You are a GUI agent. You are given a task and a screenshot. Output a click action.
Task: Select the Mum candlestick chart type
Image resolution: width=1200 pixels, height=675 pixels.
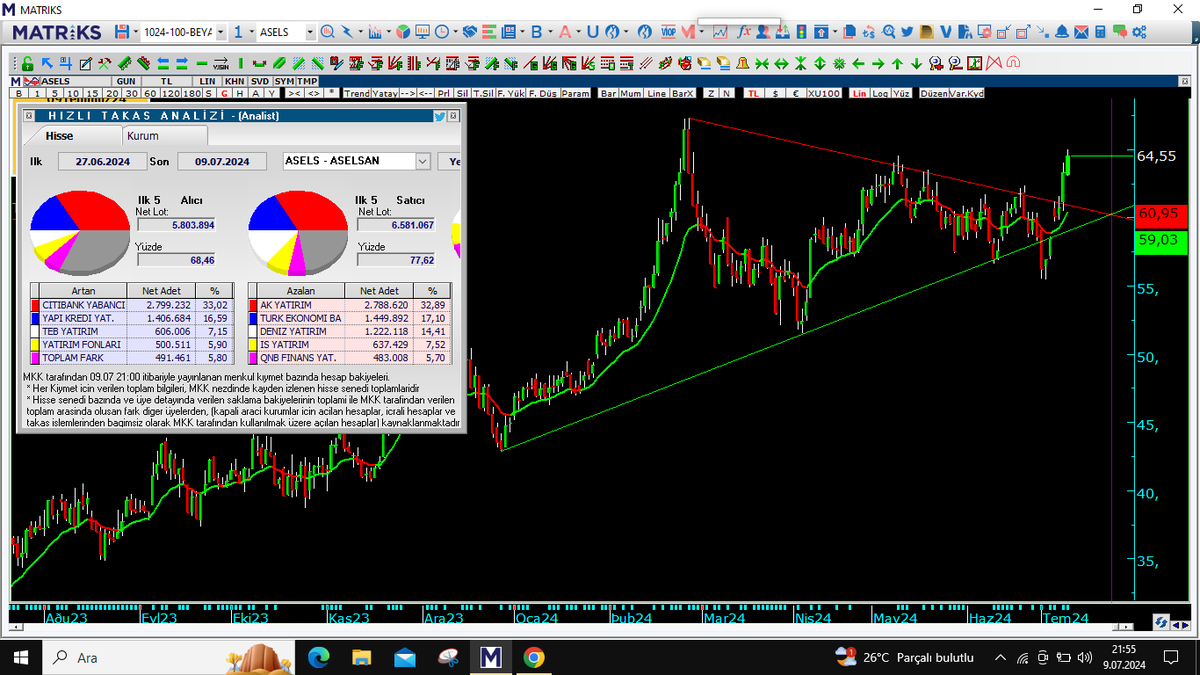point(631,93)
